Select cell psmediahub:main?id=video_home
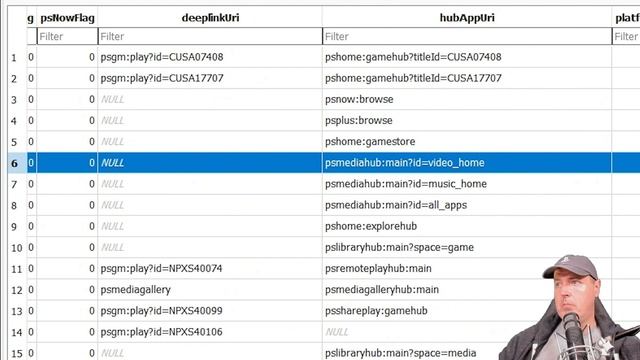 pyautogui.click(x=467, y=163)
